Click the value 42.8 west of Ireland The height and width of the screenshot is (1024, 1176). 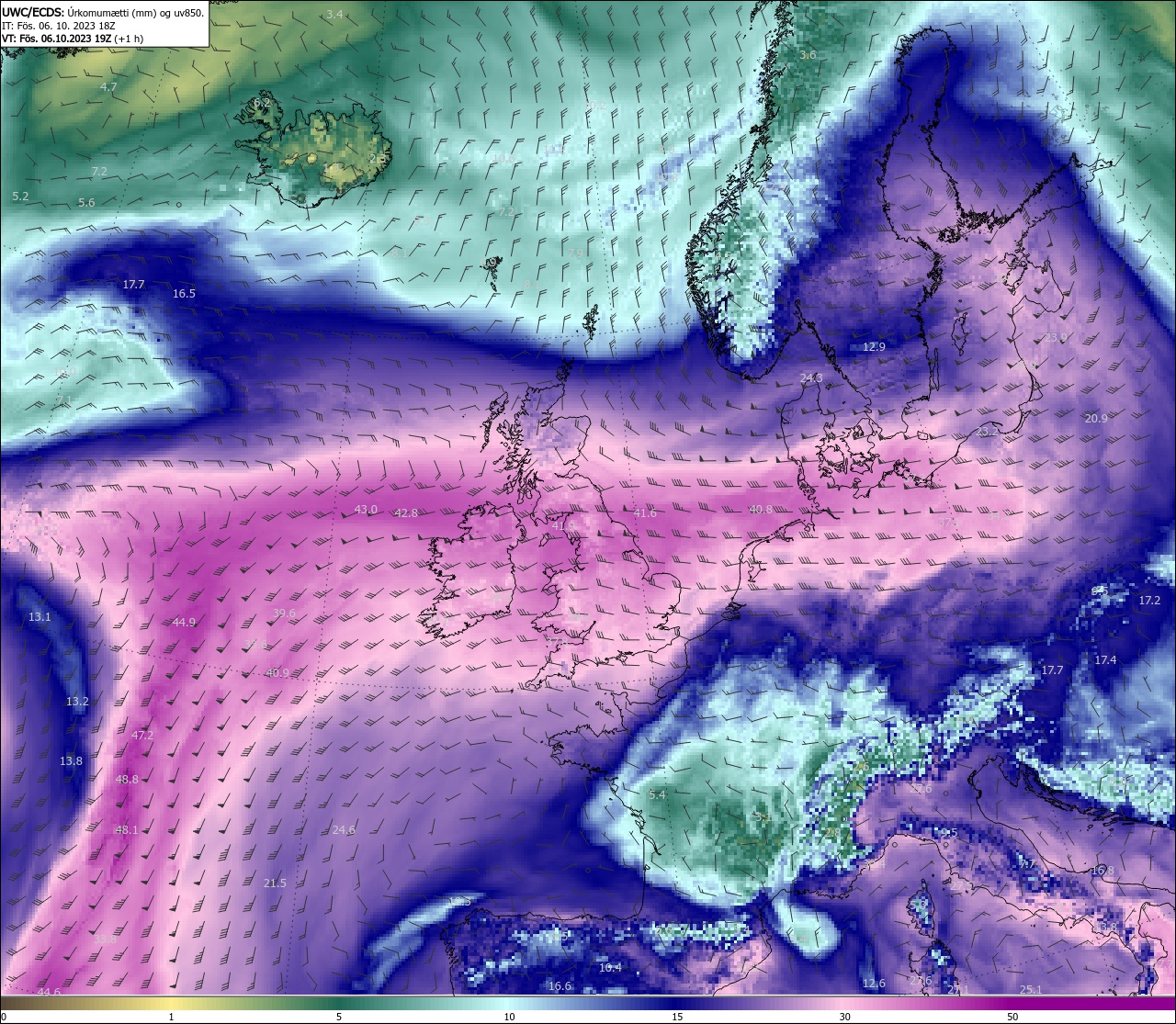pos(406,513)
